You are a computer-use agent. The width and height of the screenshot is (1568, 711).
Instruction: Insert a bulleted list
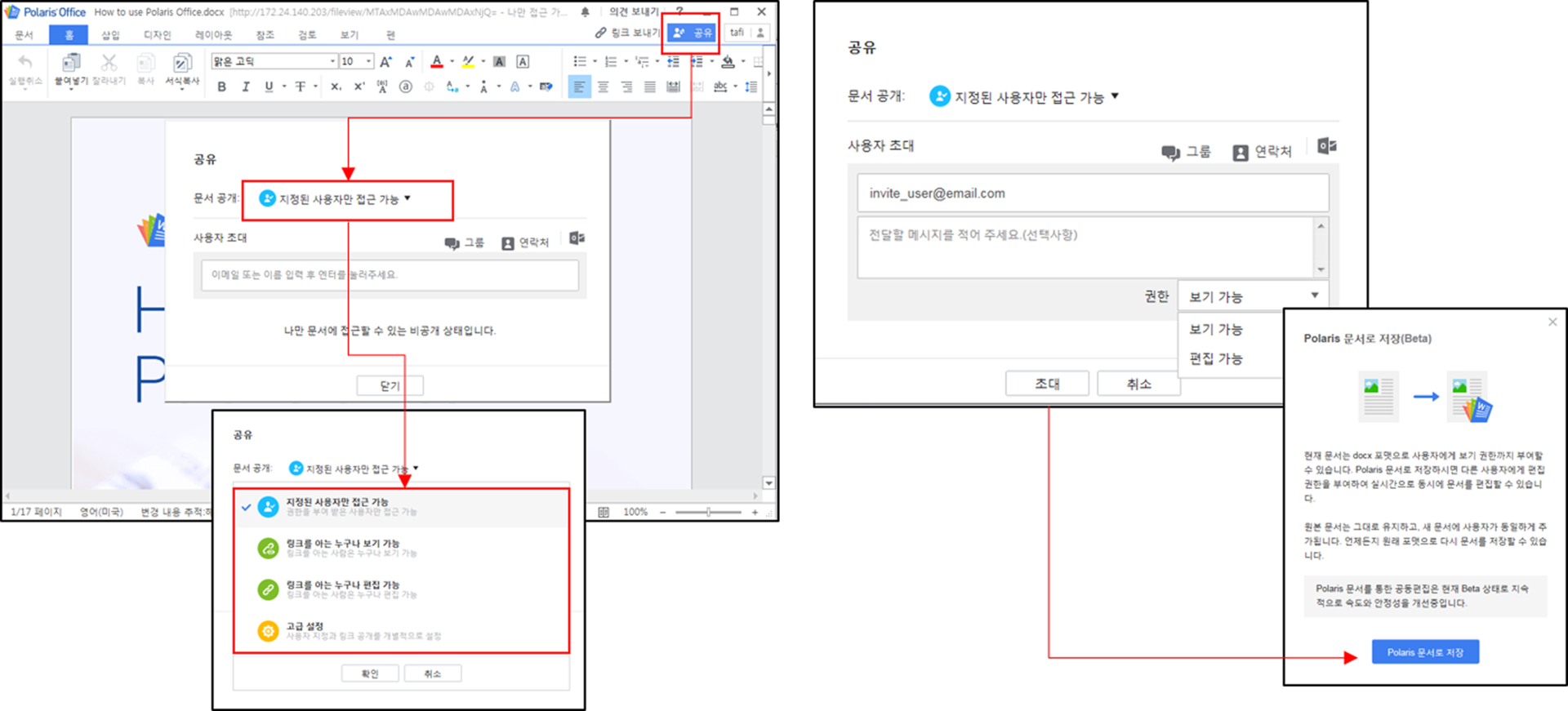click(x=580, y=61)
